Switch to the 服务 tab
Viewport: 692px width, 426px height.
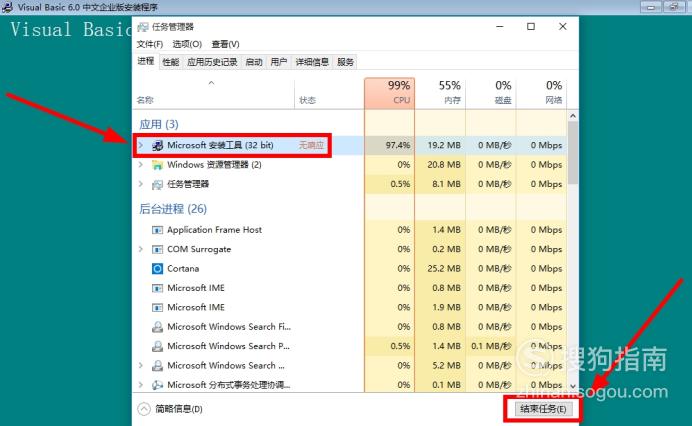click(346, 62)
